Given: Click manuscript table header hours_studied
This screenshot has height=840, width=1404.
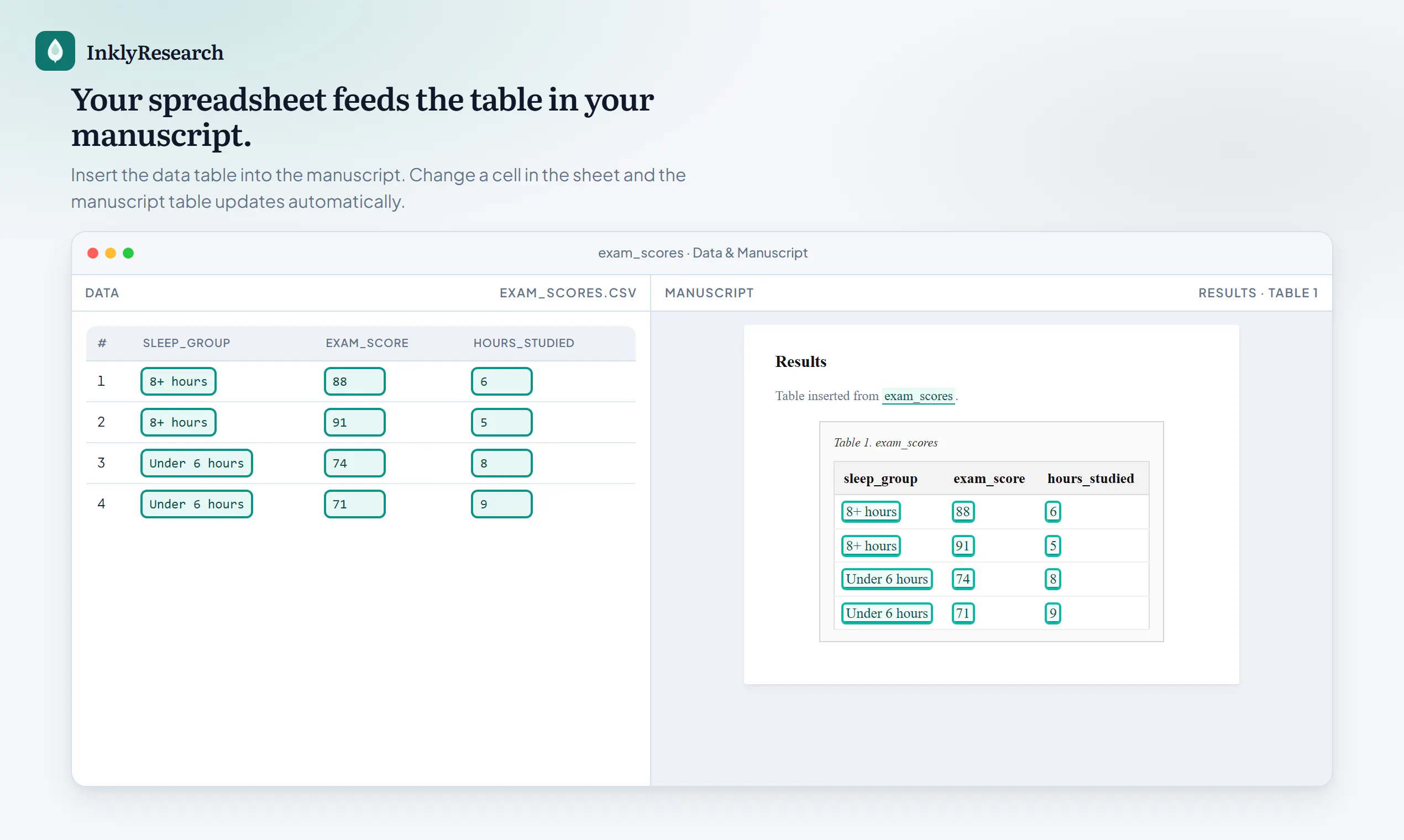Looking at the screenshot, I should point(1091,478).
